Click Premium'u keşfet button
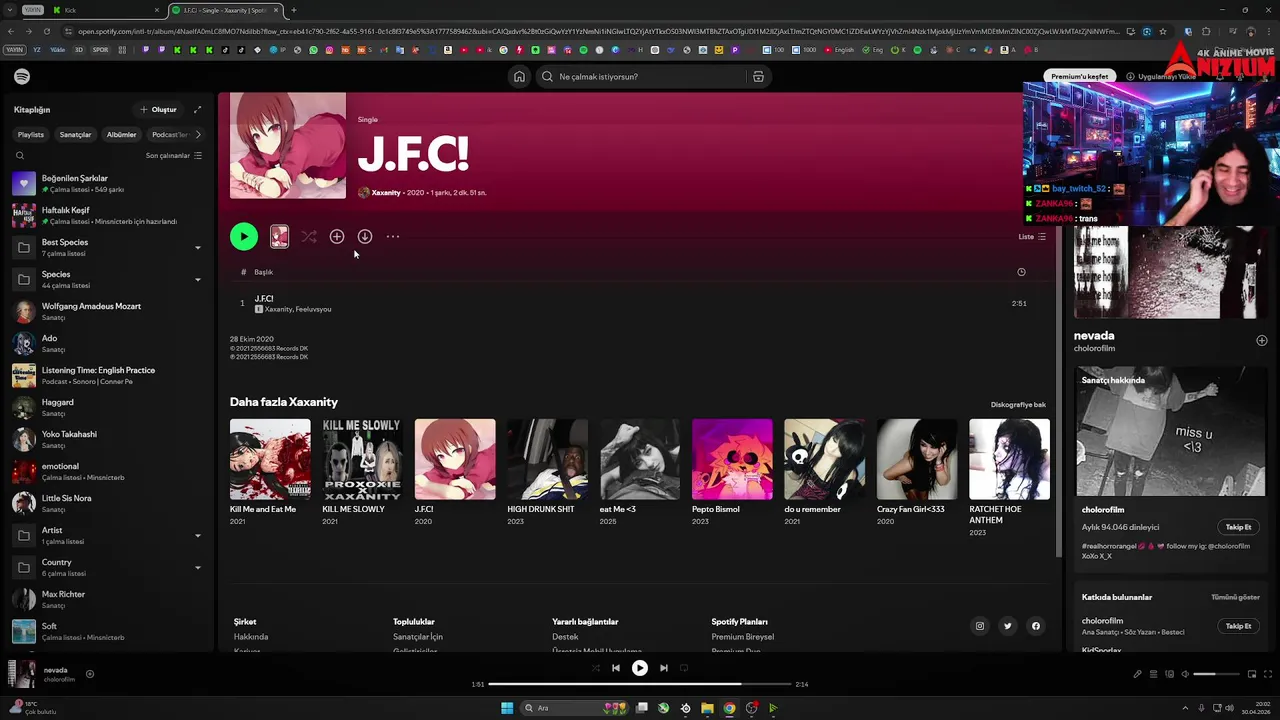Screen dimensions: 1280x720 point(1080,77)
